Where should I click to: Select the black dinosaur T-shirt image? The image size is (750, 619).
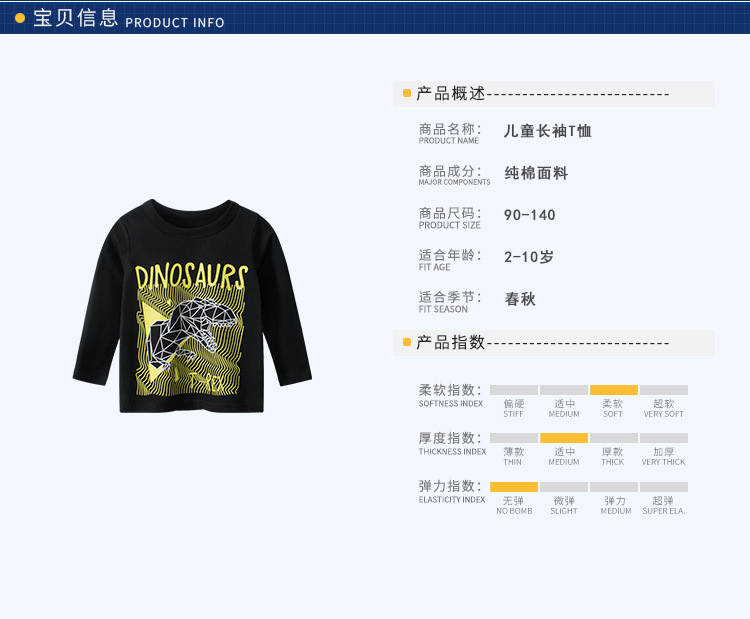tap(192, 306)
